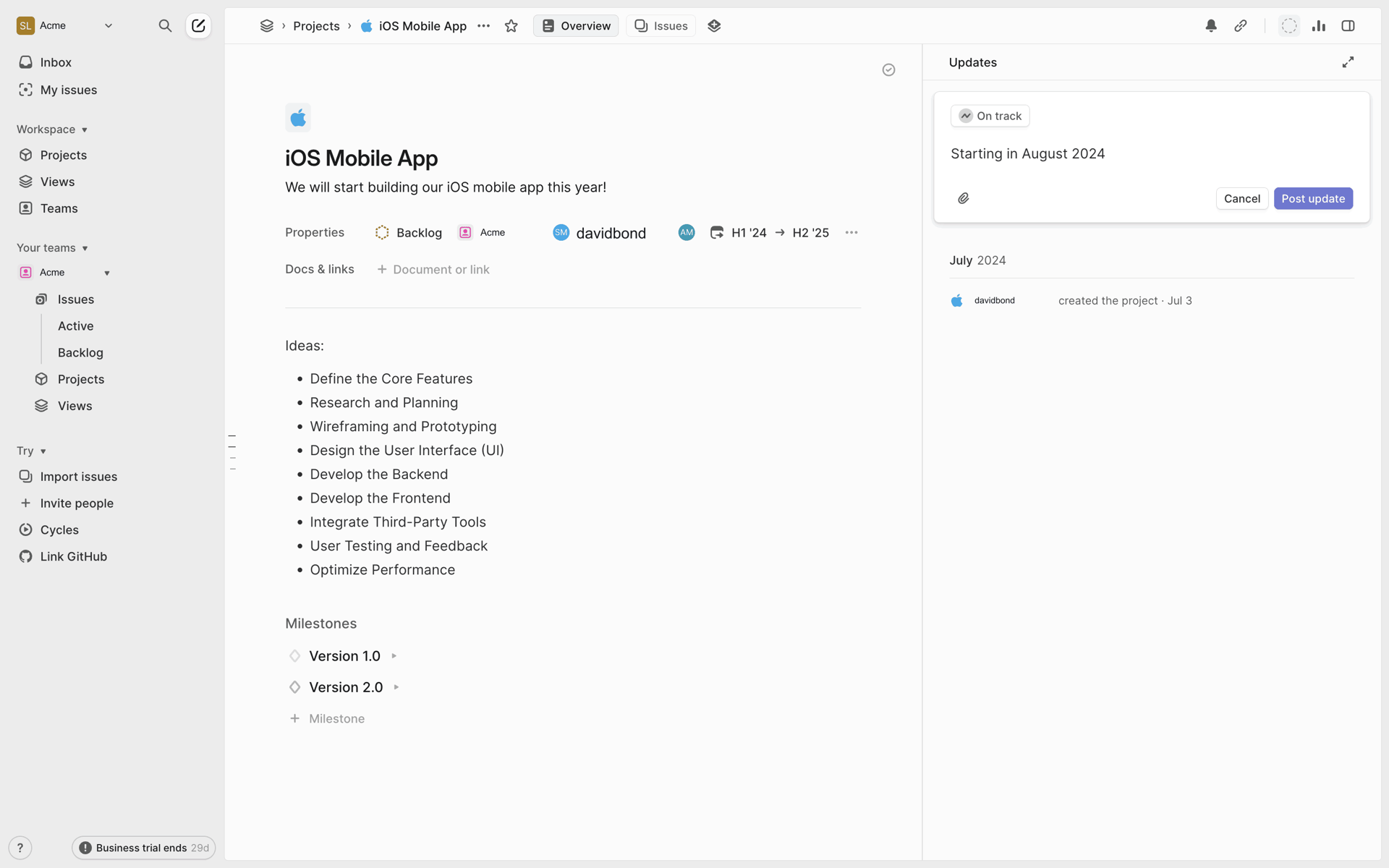This screenshot has height=868, width=1389.
Task: Post the project update
Action: coord(1313,199)
